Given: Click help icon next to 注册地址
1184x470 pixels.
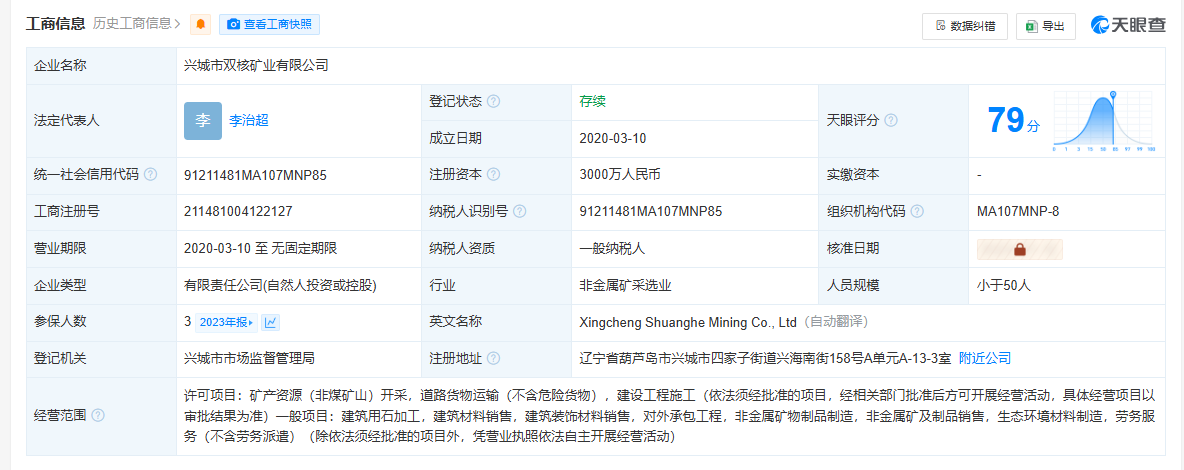Looking at the screenshot, I should 493,358.
